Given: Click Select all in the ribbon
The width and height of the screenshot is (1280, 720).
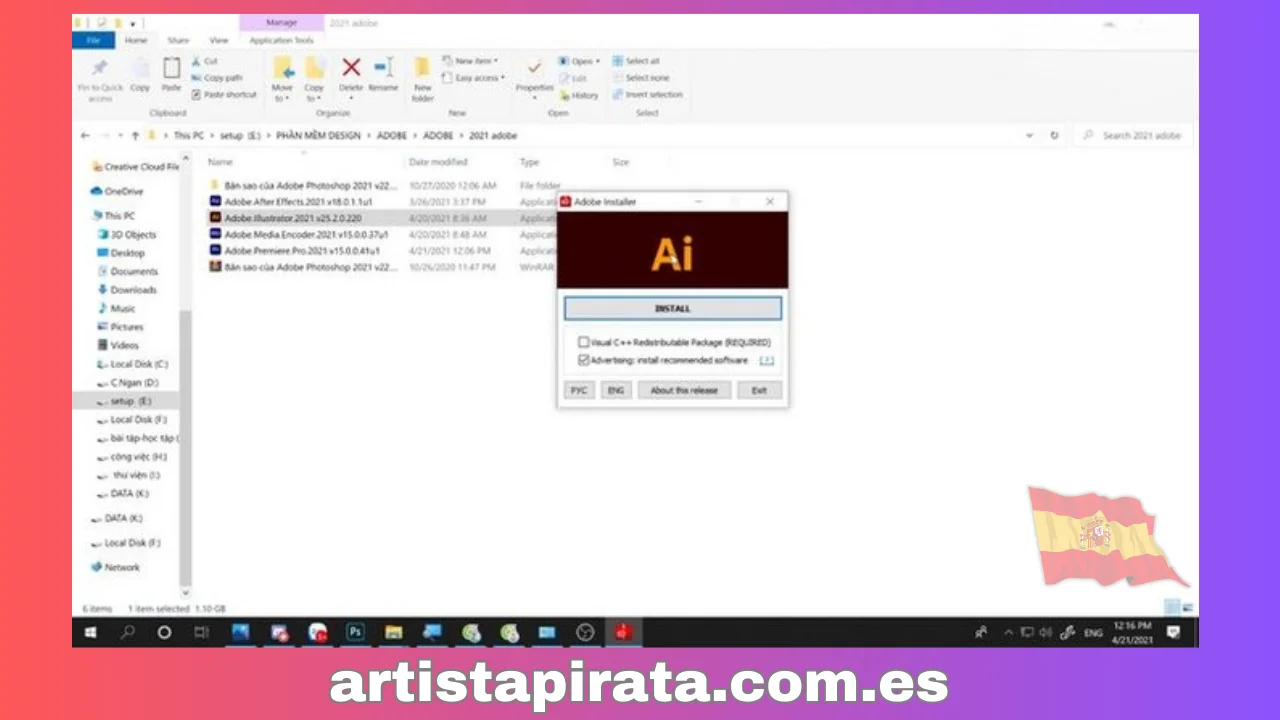Looking at the screenshot, I should 636,61.
